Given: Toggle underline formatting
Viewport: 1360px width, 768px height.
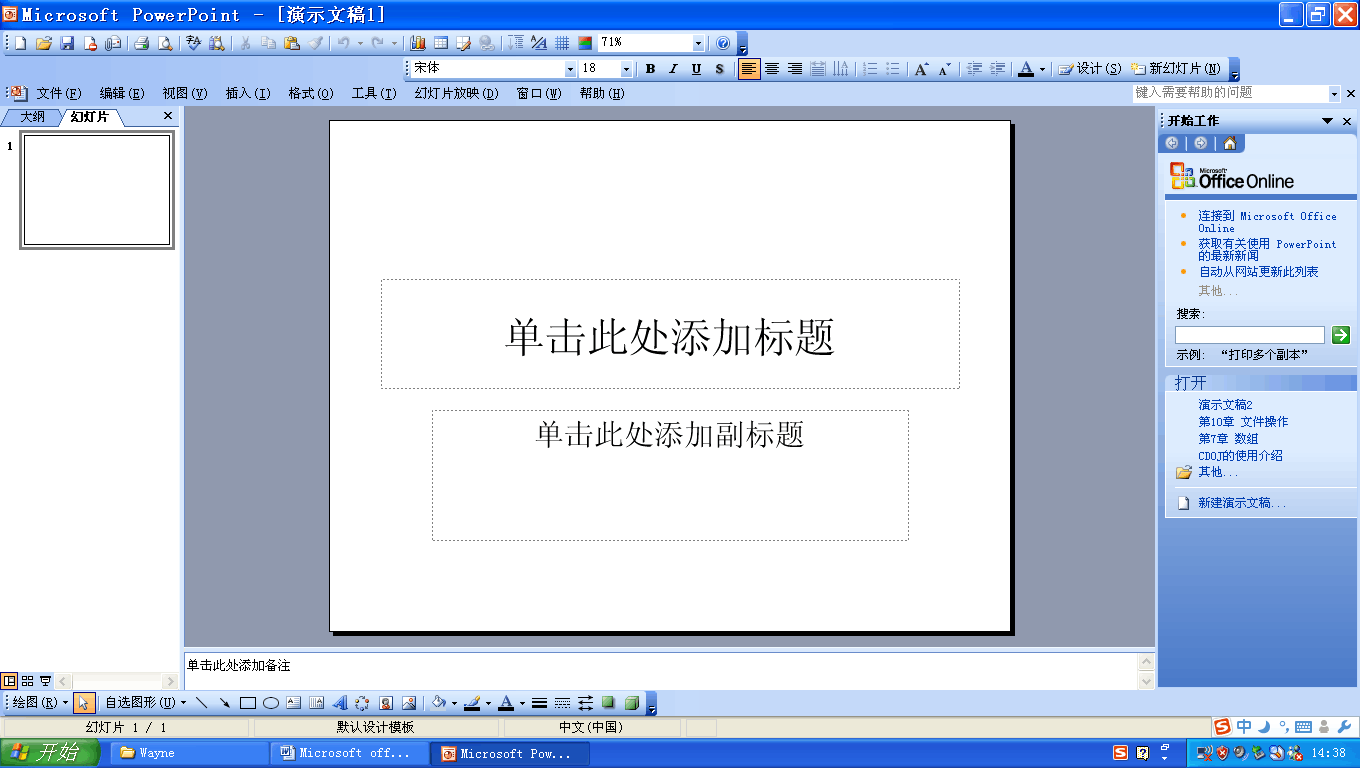Looking at the screenshot, I should (696, 69).
